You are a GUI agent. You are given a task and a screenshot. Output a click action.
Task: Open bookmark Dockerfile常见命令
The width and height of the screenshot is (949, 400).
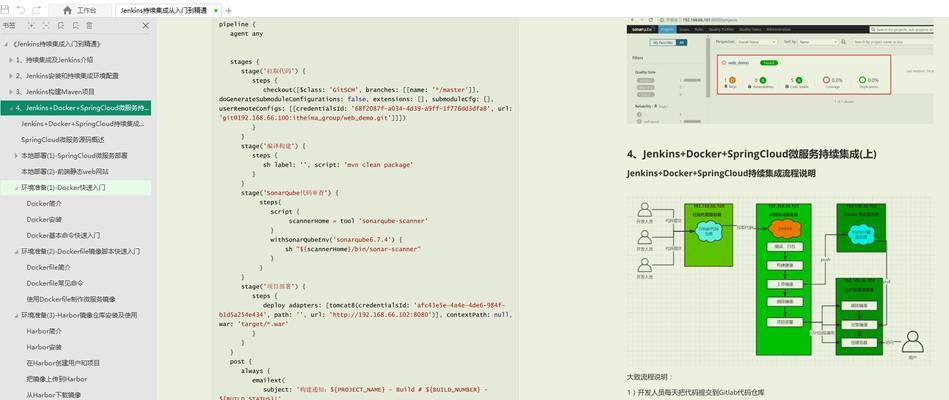[x=54, y=283]
